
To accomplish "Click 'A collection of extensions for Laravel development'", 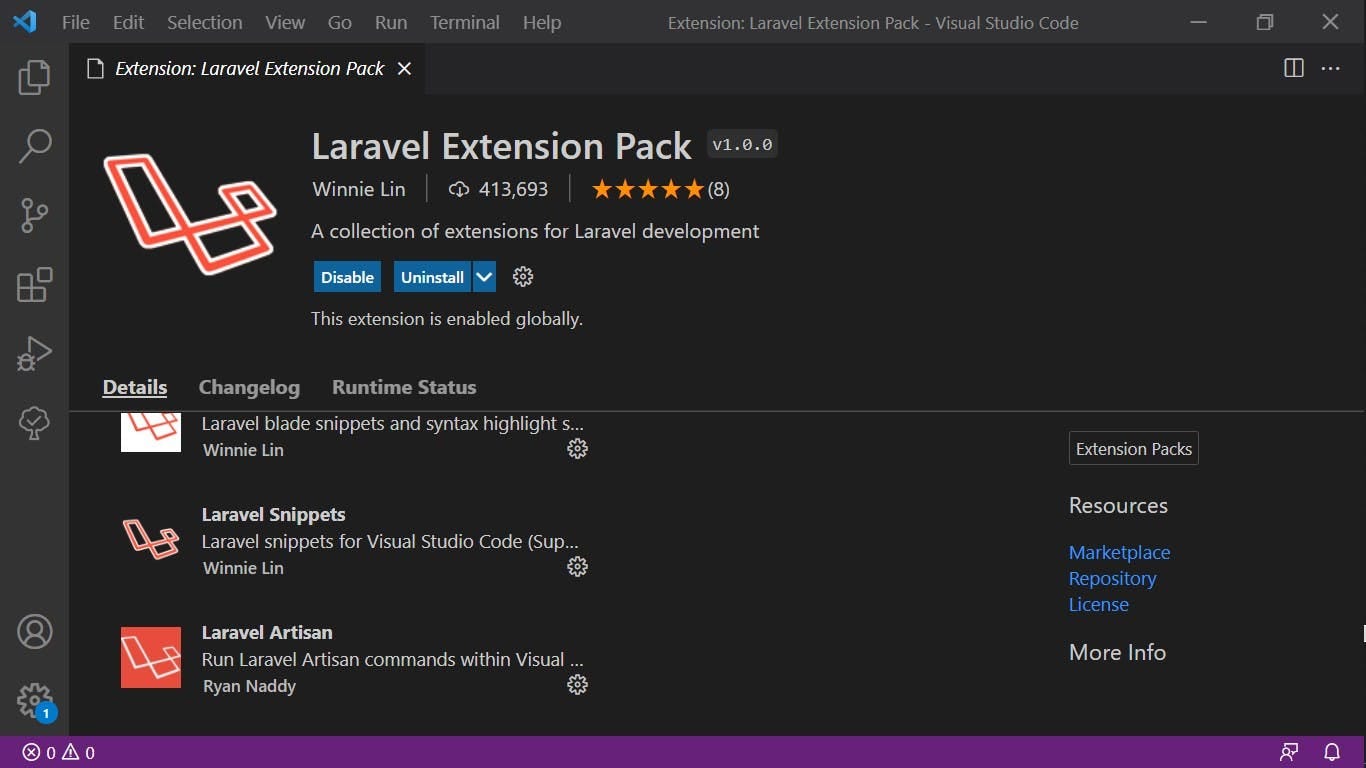I will point(535,231).
